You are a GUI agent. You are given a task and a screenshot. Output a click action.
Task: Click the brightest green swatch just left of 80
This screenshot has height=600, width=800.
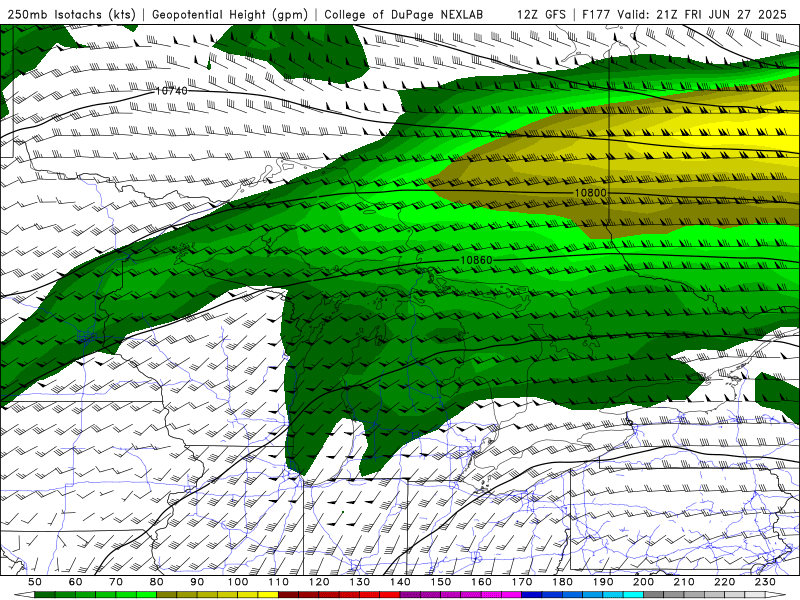coord(146,595)
